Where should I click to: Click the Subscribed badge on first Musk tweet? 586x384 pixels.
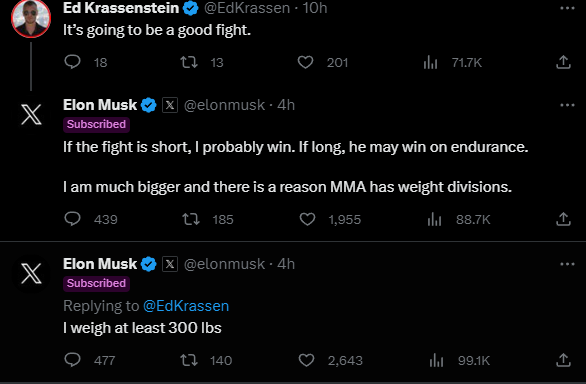(96, 124)
